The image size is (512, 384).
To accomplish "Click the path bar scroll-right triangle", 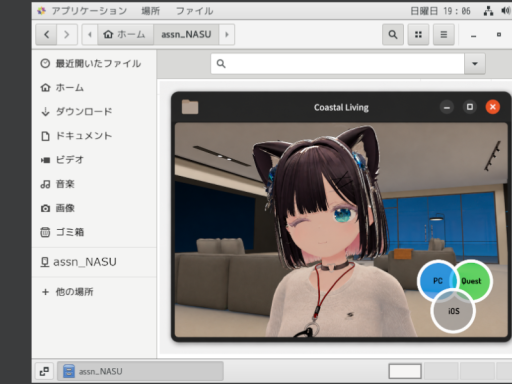I will [227, 34].
